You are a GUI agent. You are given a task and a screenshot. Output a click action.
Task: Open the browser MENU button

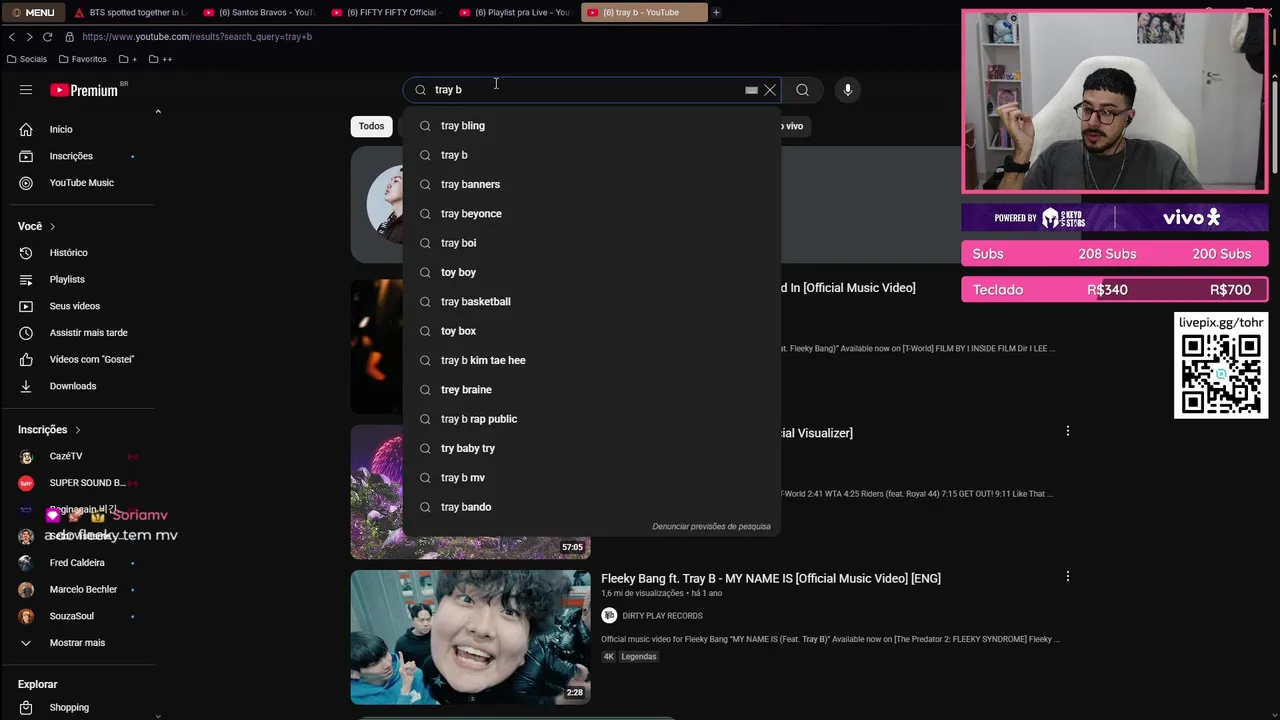click(33, 12)
